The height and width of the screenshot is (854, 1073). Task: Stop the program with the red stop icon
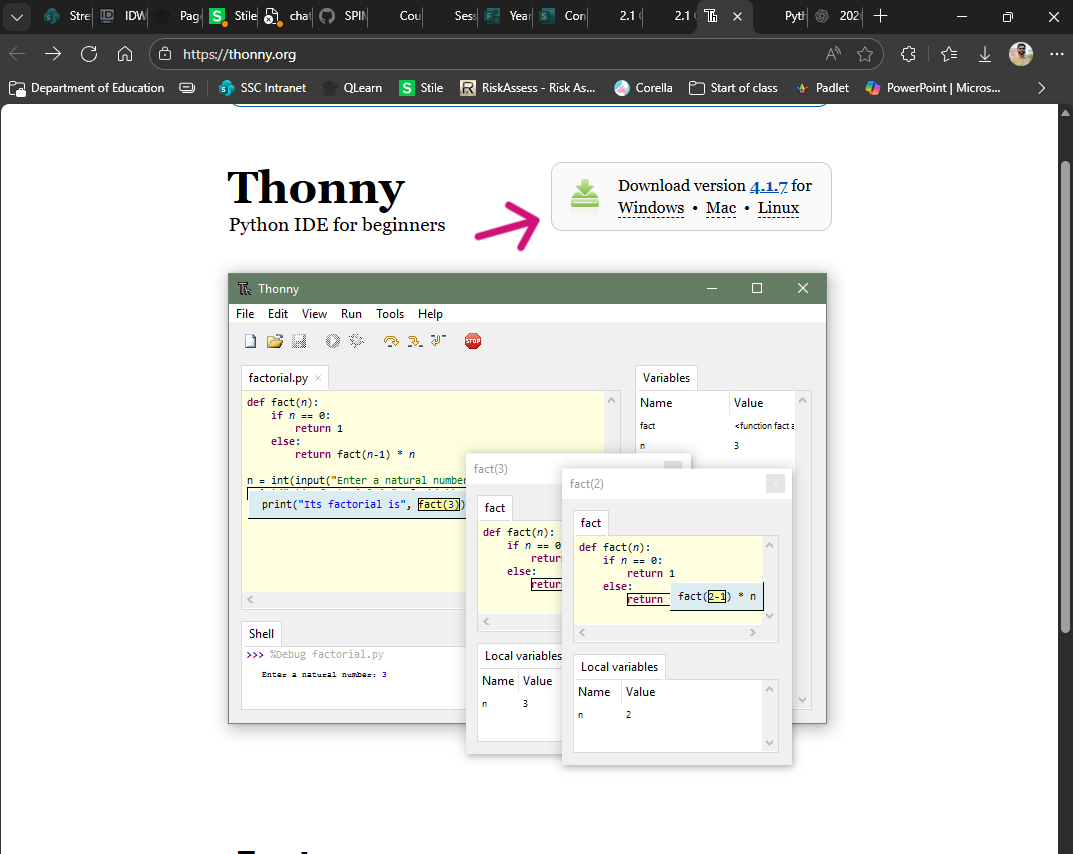click(471, 340)
